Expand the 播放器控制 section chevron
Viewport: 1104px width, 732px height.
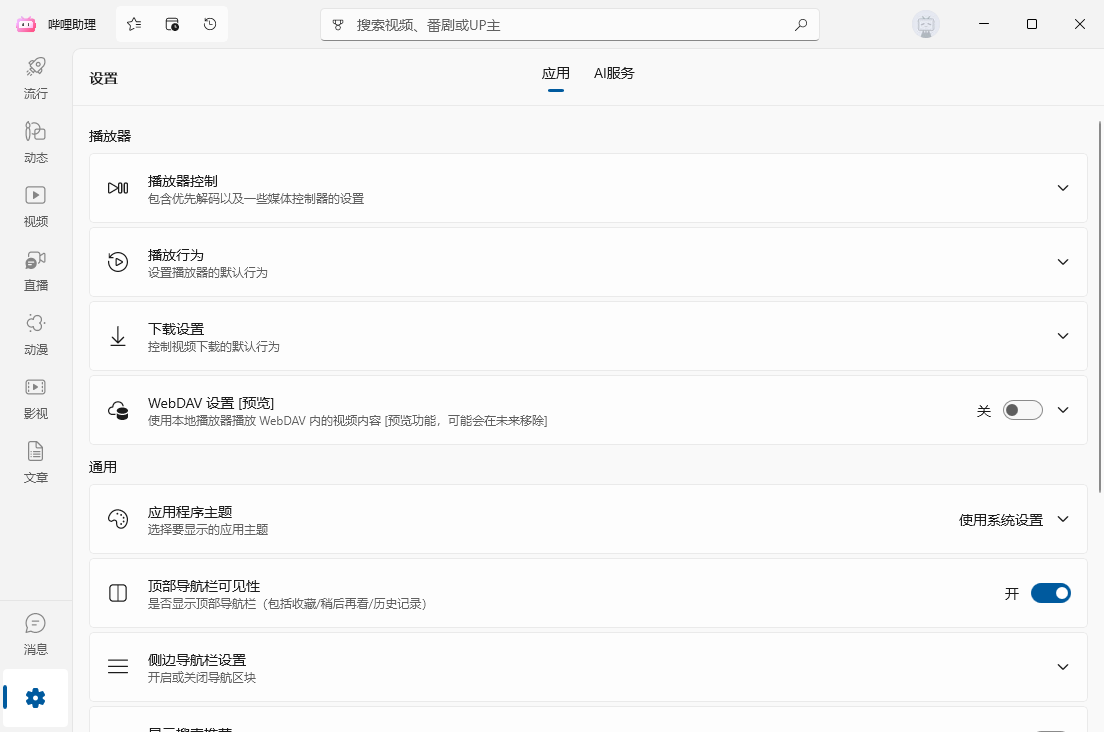pyautogui.click(x=1063, y=188)
